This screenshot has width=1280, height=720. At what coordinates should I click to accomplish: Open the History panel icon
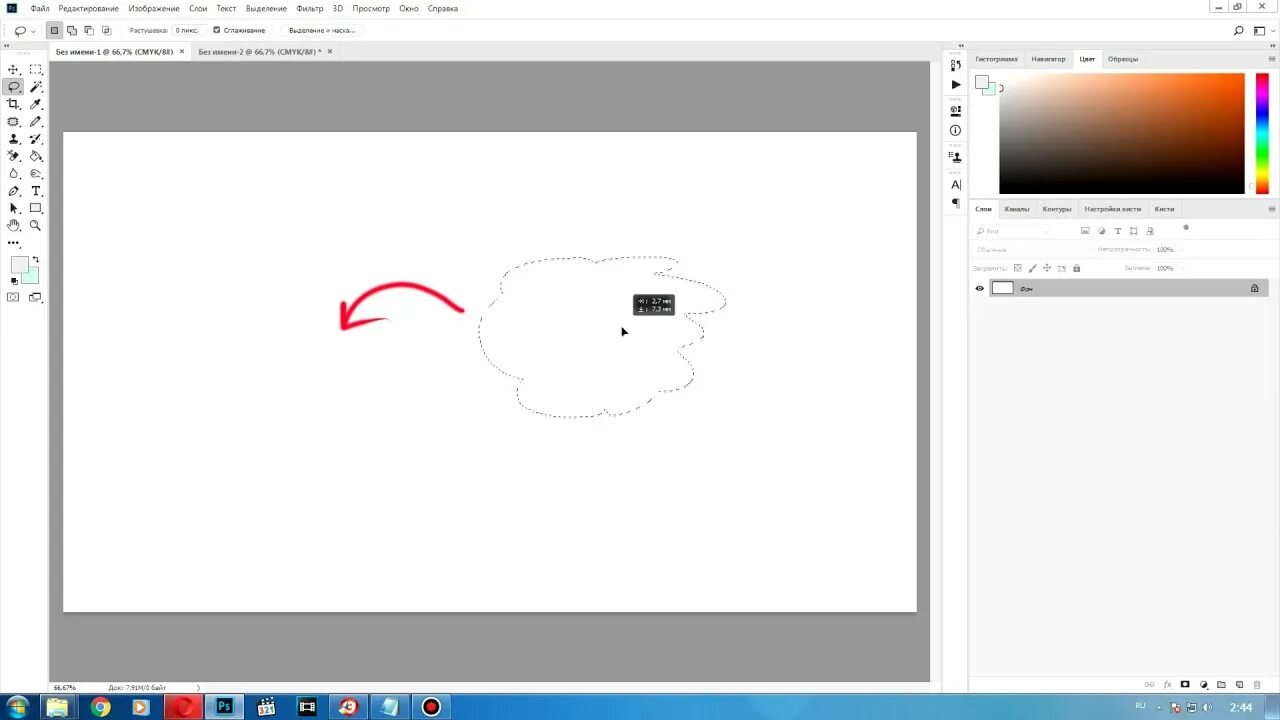coord(956,65)
